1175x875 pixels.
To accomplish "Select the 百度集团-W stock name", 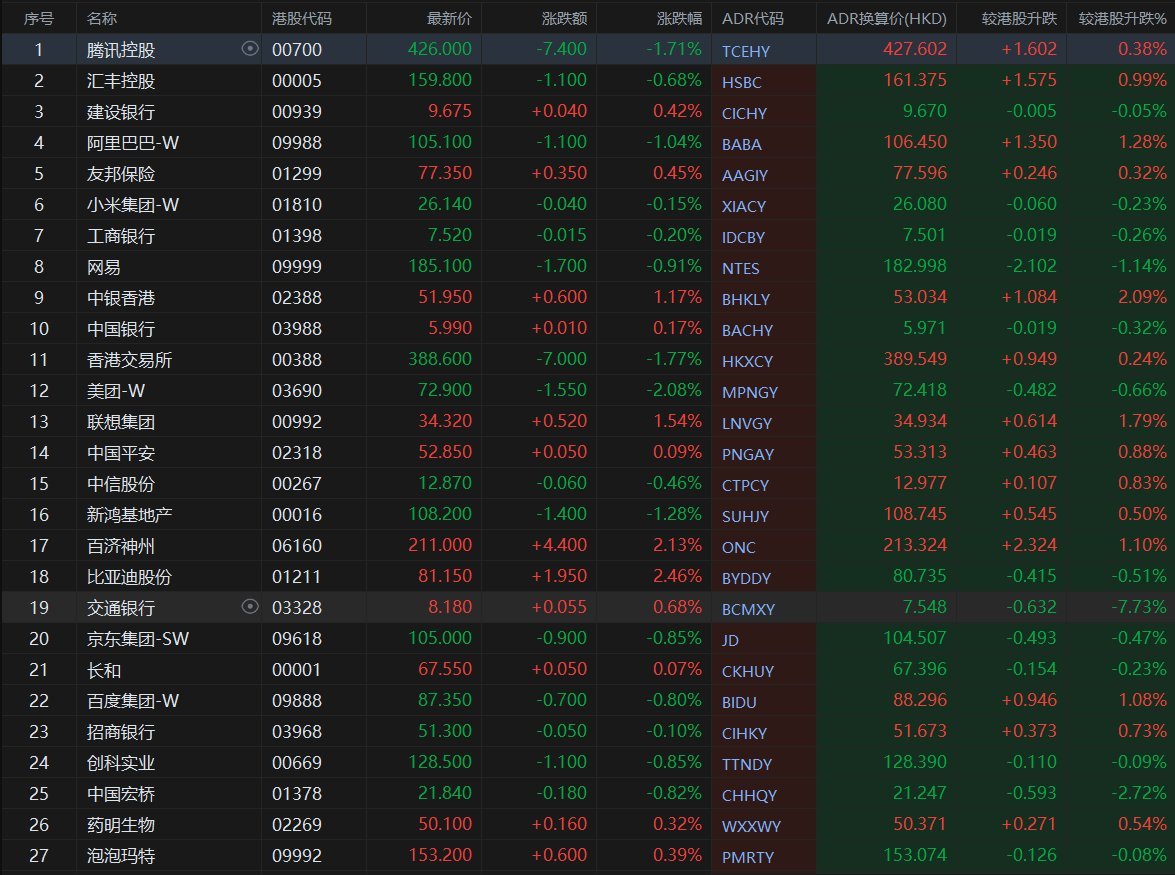I will tap(133, 701).
